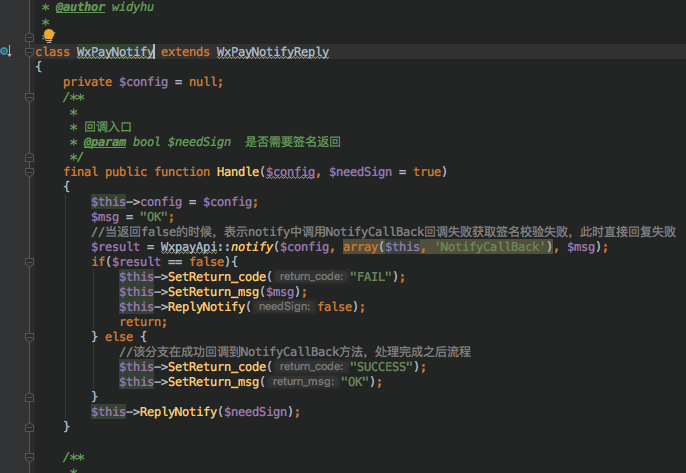Click the private keyword
The height and width of the screenshot is (473, 686).
88,82
